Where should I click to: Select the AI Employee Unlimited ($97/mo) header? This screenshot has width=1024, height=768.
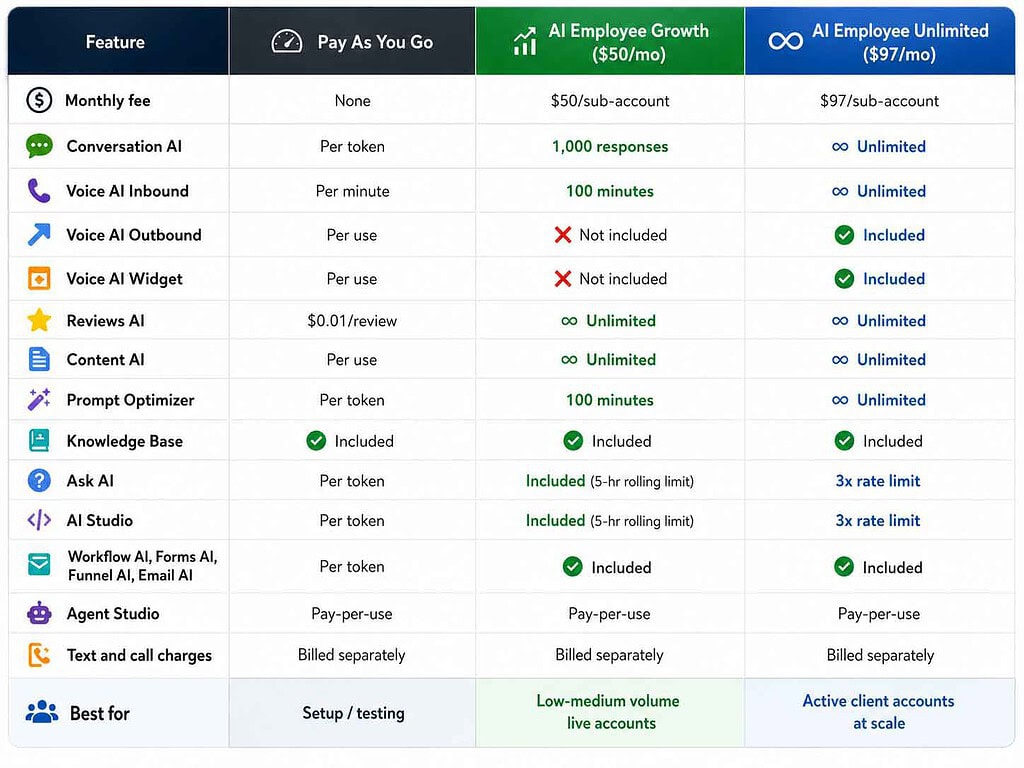pyautogui.click(x=880, y=41)
